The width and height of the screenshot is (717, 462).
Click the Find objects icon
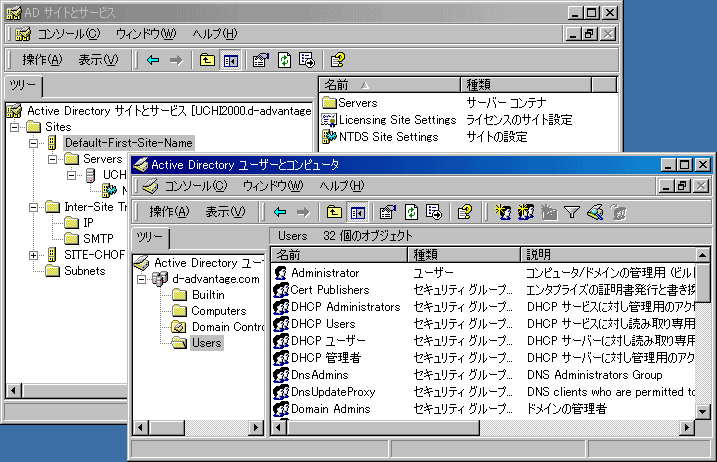click(595, 212)
